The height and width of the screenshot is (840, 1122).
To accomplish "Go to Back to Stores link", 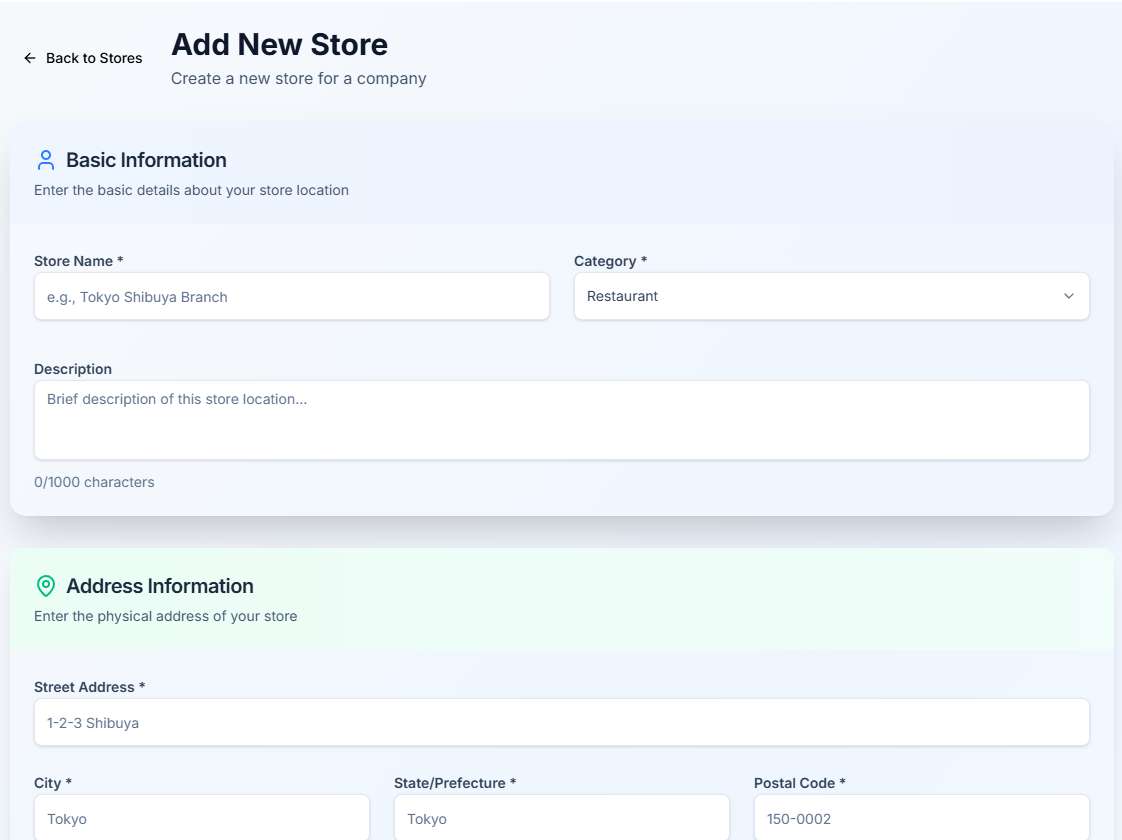I will [x=94, y=58].
